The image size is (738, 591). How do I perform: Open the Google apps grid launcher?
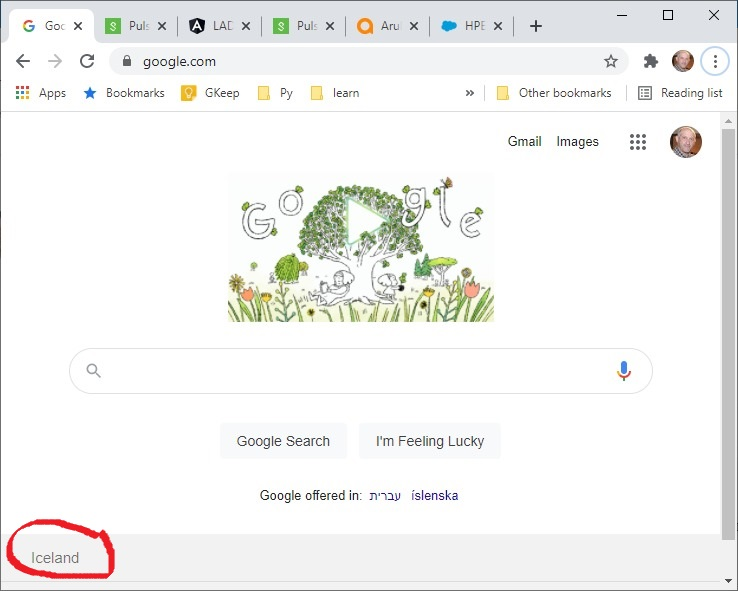click(x=638, y=142)
